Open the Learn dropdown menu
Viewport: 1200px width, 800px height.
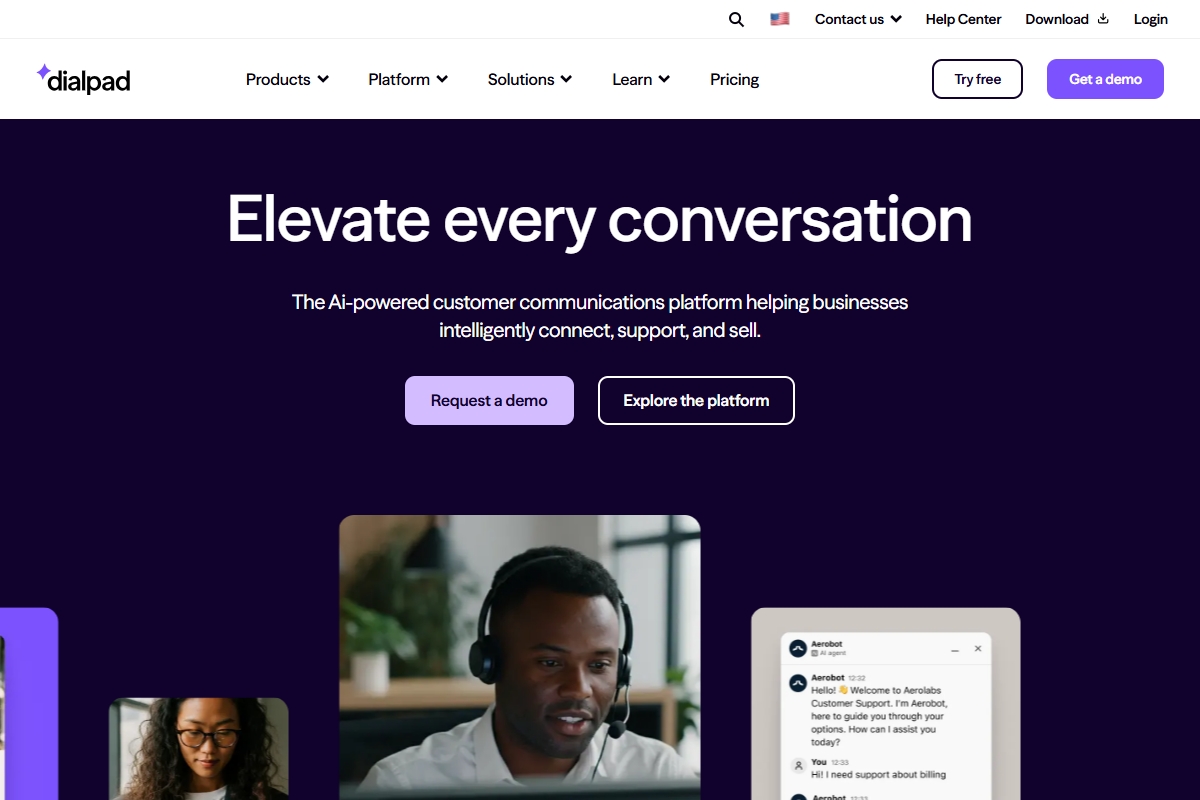pyautogui.click(x=641, y=79)
